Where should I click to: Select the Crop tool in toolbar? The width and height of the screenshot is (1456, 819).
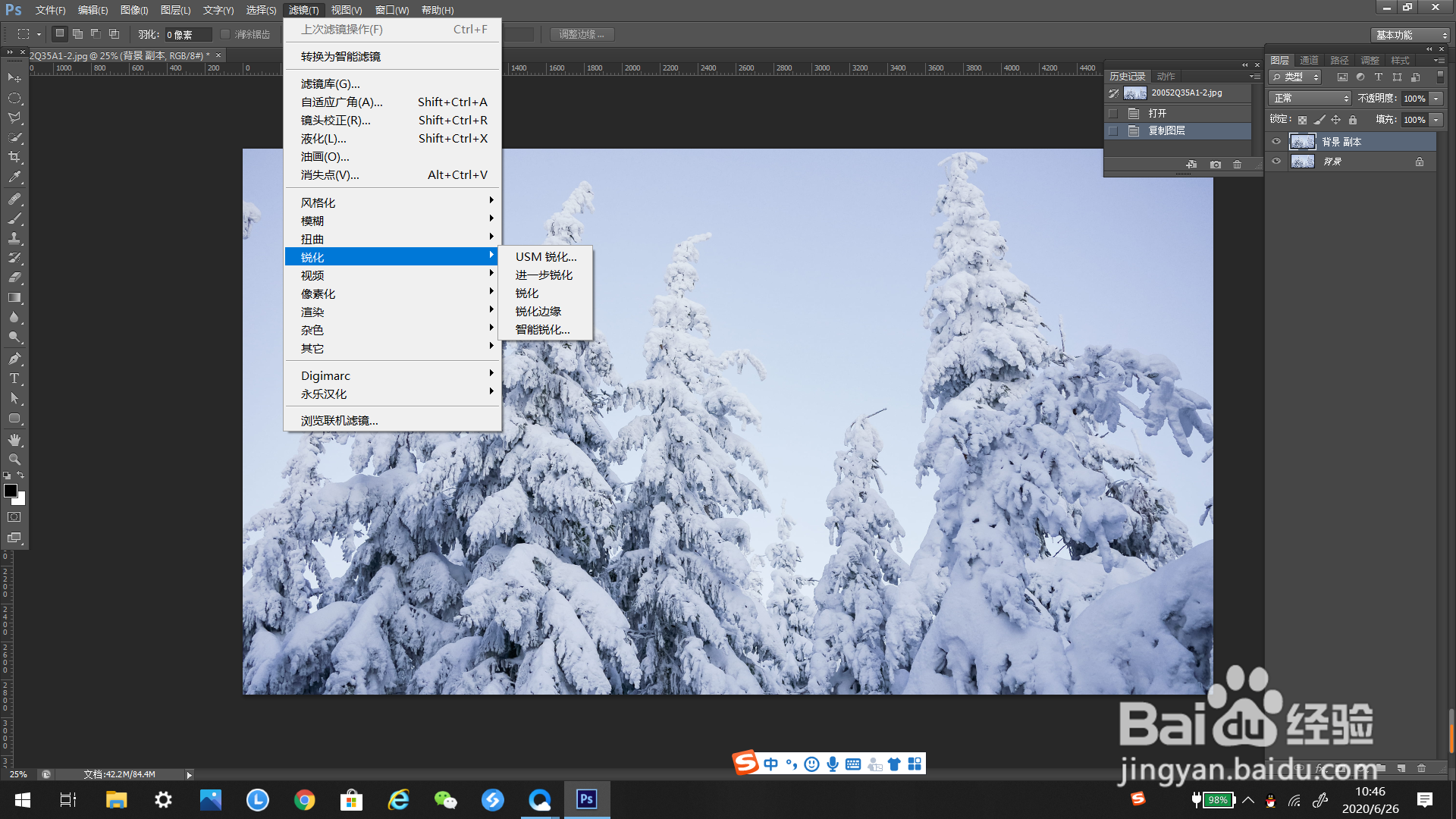click(x=14, y=157)
